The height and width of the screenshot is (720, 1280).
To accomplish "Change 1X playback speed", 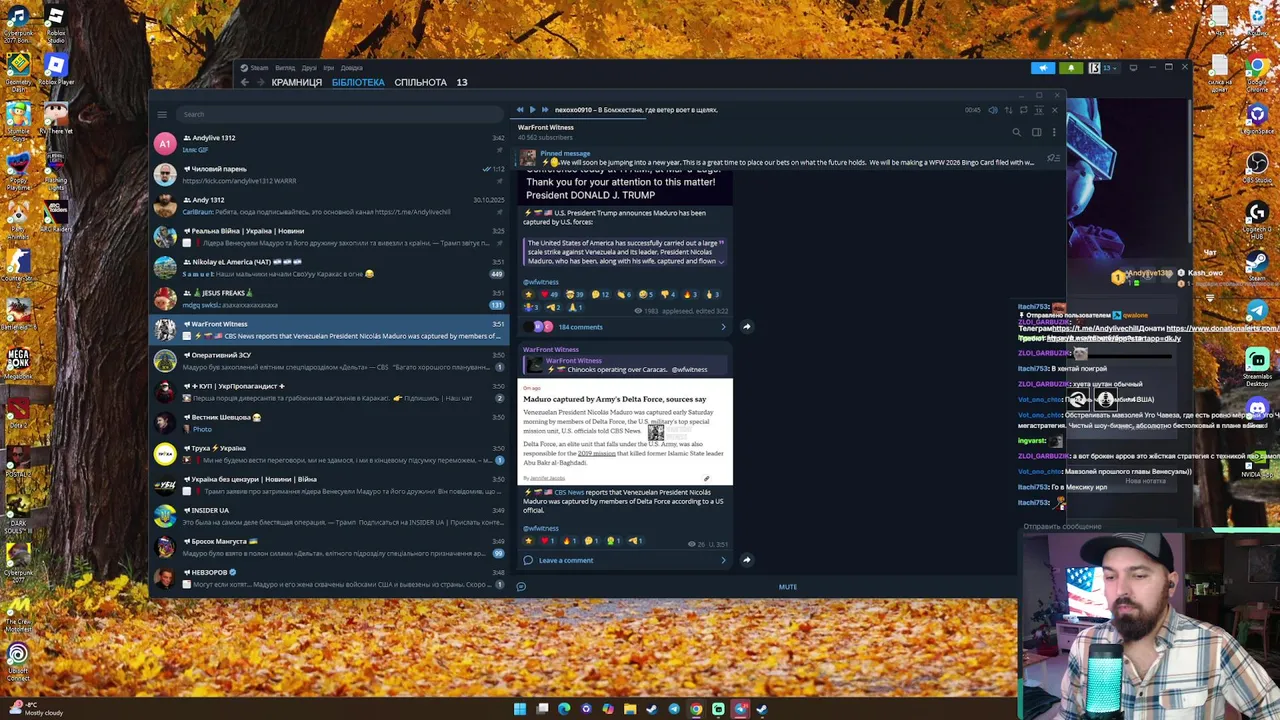I will pos(1038,110).
